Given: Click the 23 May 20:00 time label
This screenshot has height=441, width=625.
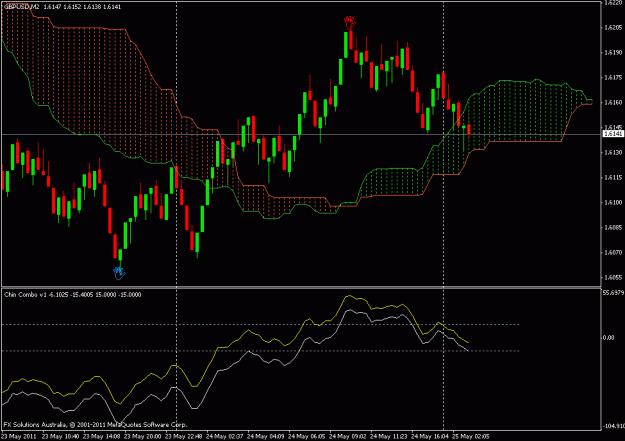Looking at the screenshot, I should 142,436.
